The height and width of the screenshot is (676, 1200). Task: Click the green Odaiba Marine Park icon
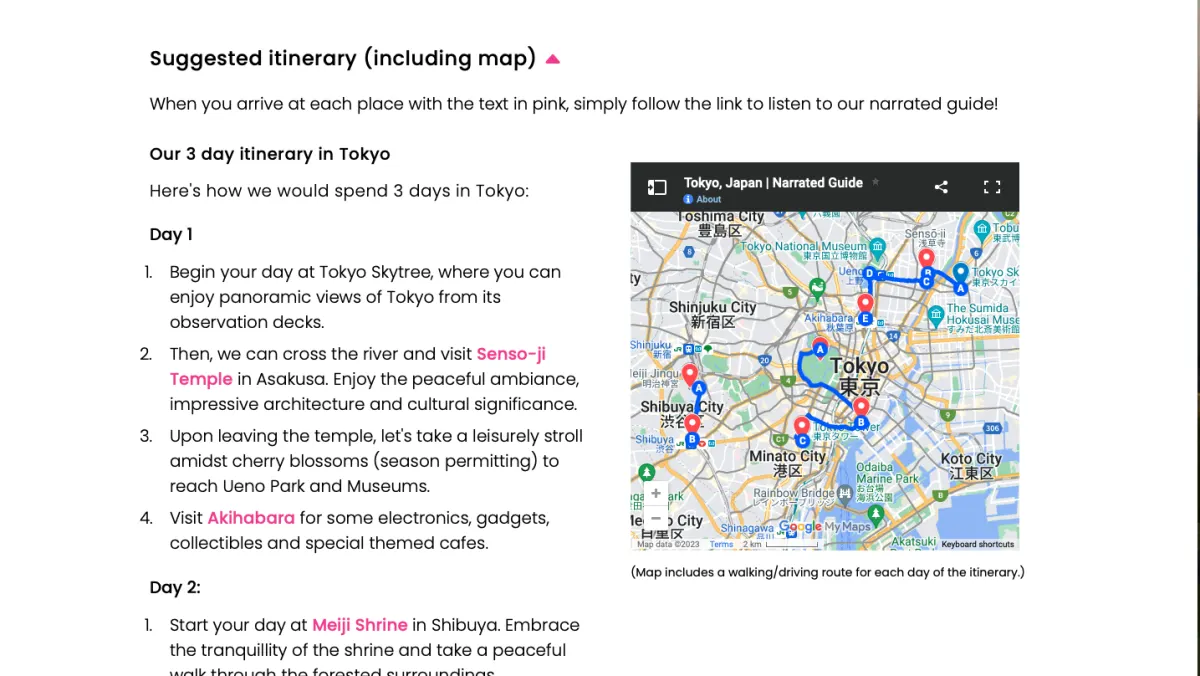876,513
